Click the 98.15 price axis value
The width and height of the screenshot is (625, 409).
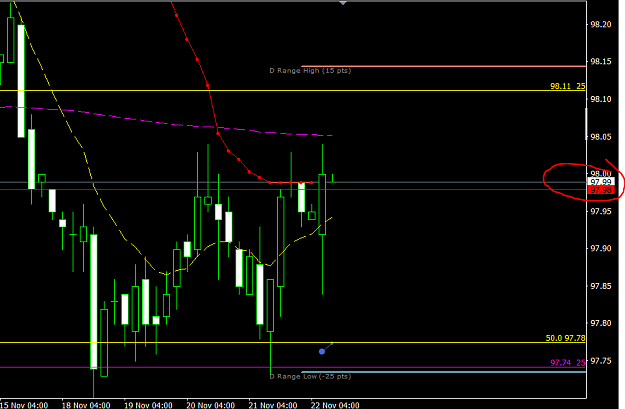[x=601, y=62]
